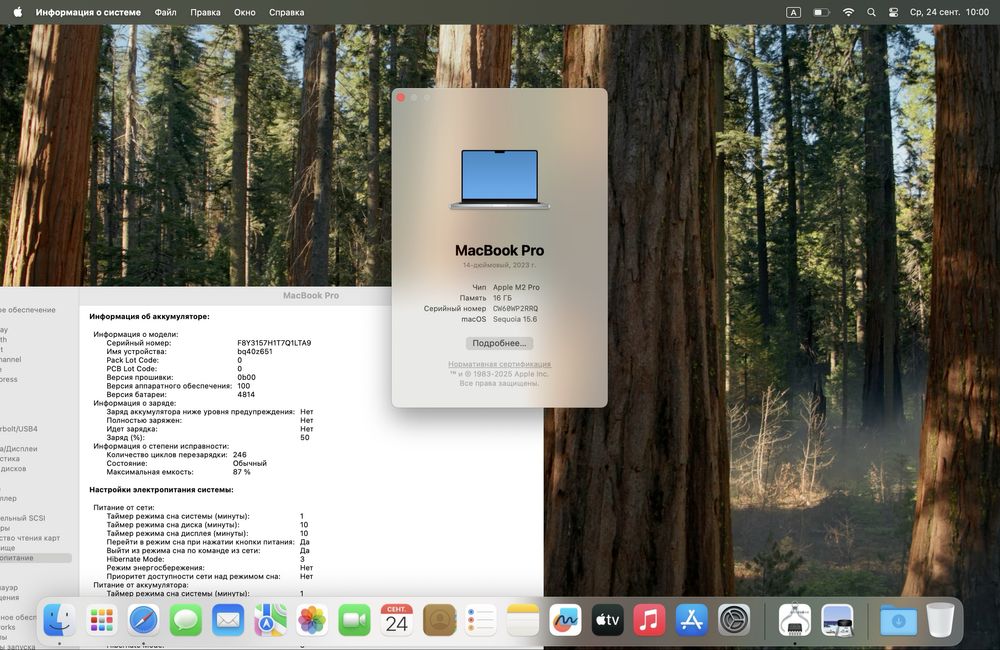This screenshot has width=1000, height=650.
Task: Click the MacBook Pro heading in About window
Action: (499, 251)
